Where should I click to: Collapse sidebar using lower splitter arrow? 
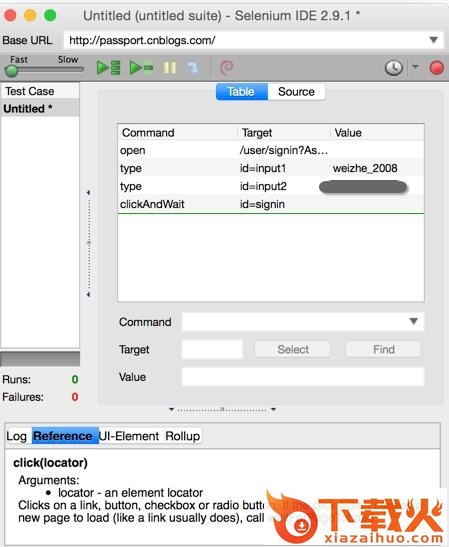(88, 295)
